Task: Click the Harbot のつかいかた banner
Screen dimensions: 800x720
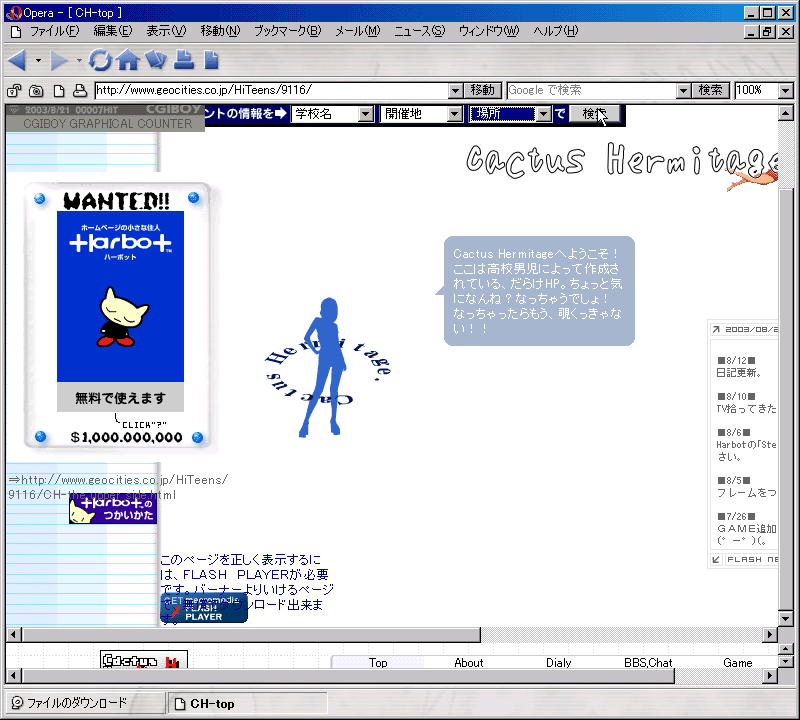Action: click(113, 509)
